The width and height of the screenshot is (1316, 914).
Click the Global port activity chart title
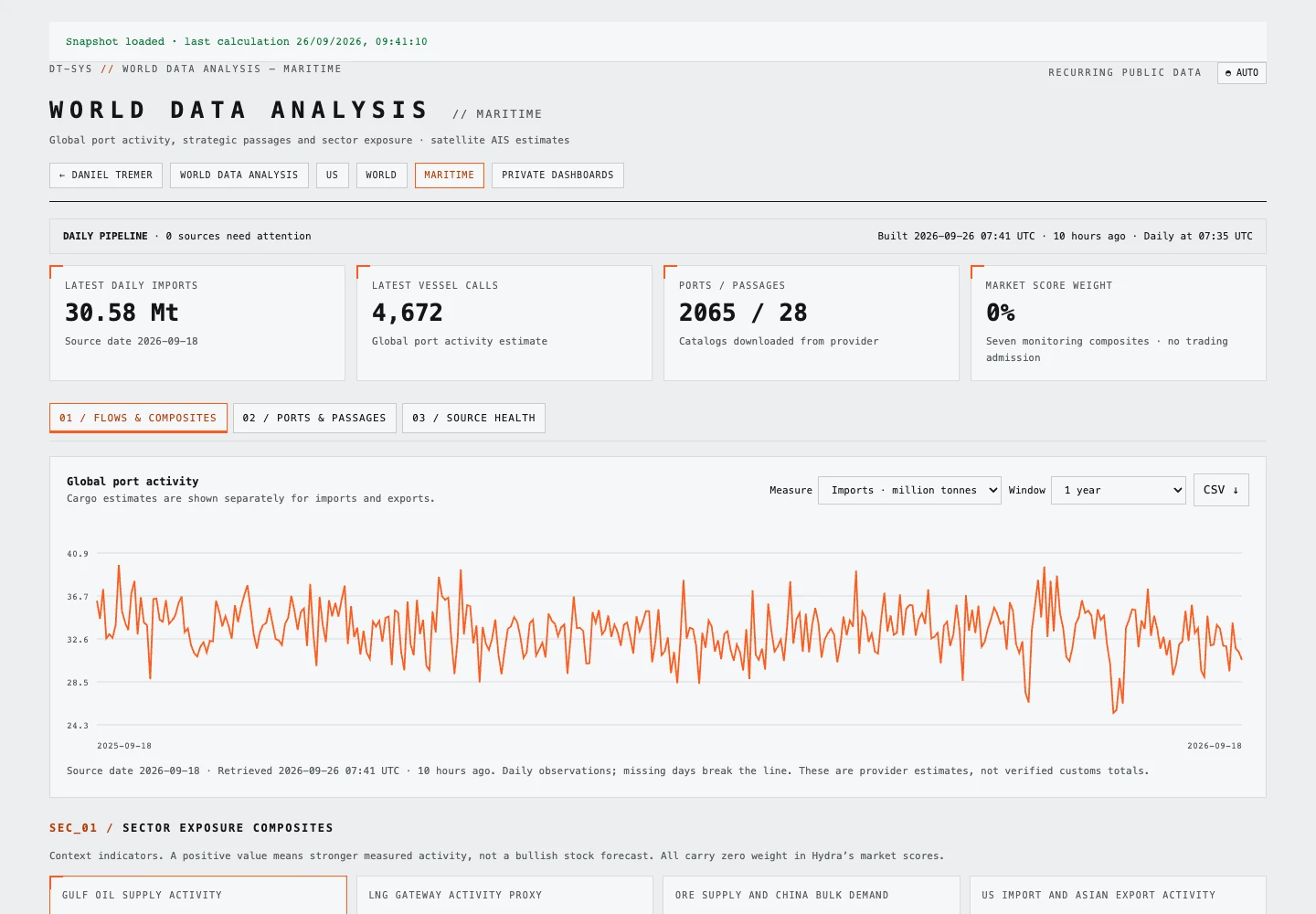coord(133,482)
